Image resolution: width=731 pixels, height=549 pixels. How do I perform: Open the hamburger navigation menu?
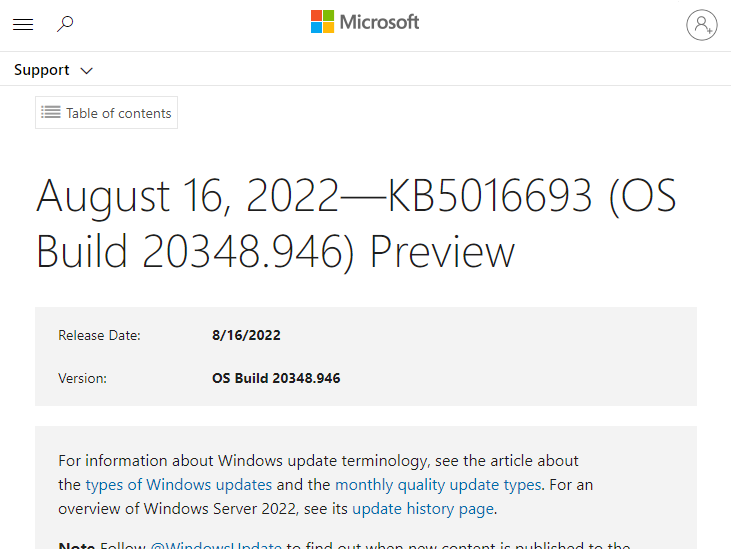22,25
